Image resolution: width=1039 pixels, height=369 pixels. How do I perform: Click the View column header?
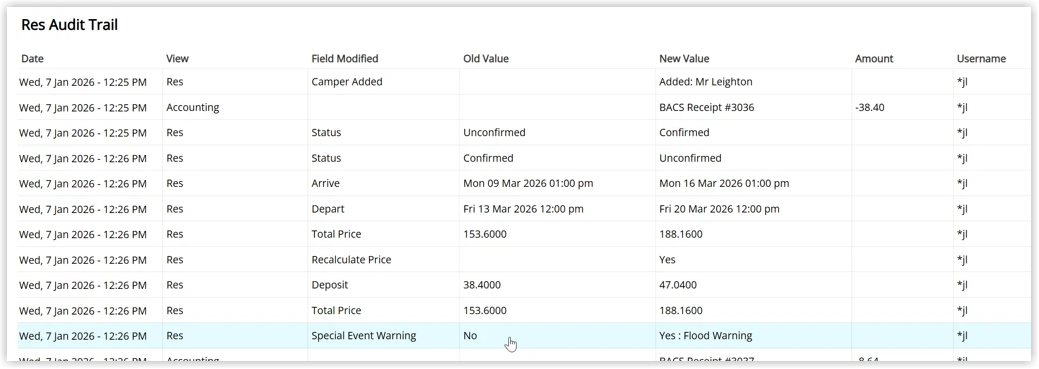tap(177, 58)
